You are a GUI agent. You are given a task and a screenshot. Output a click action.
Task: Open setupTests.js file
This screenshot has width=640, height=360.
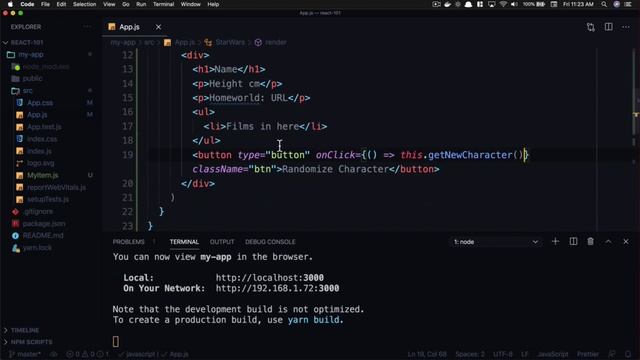pos(48,199)
